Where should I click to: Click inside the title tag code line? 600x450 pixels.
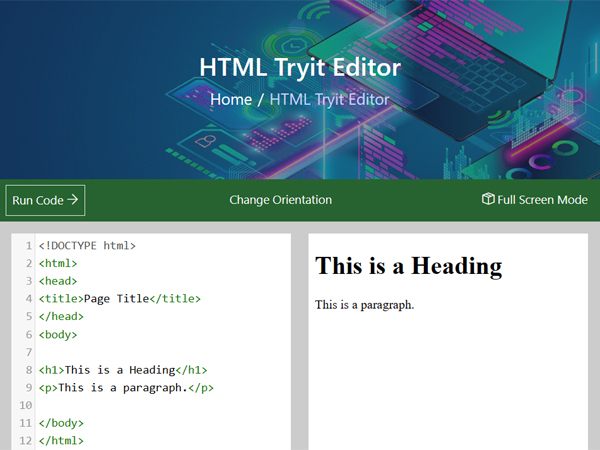120,299
